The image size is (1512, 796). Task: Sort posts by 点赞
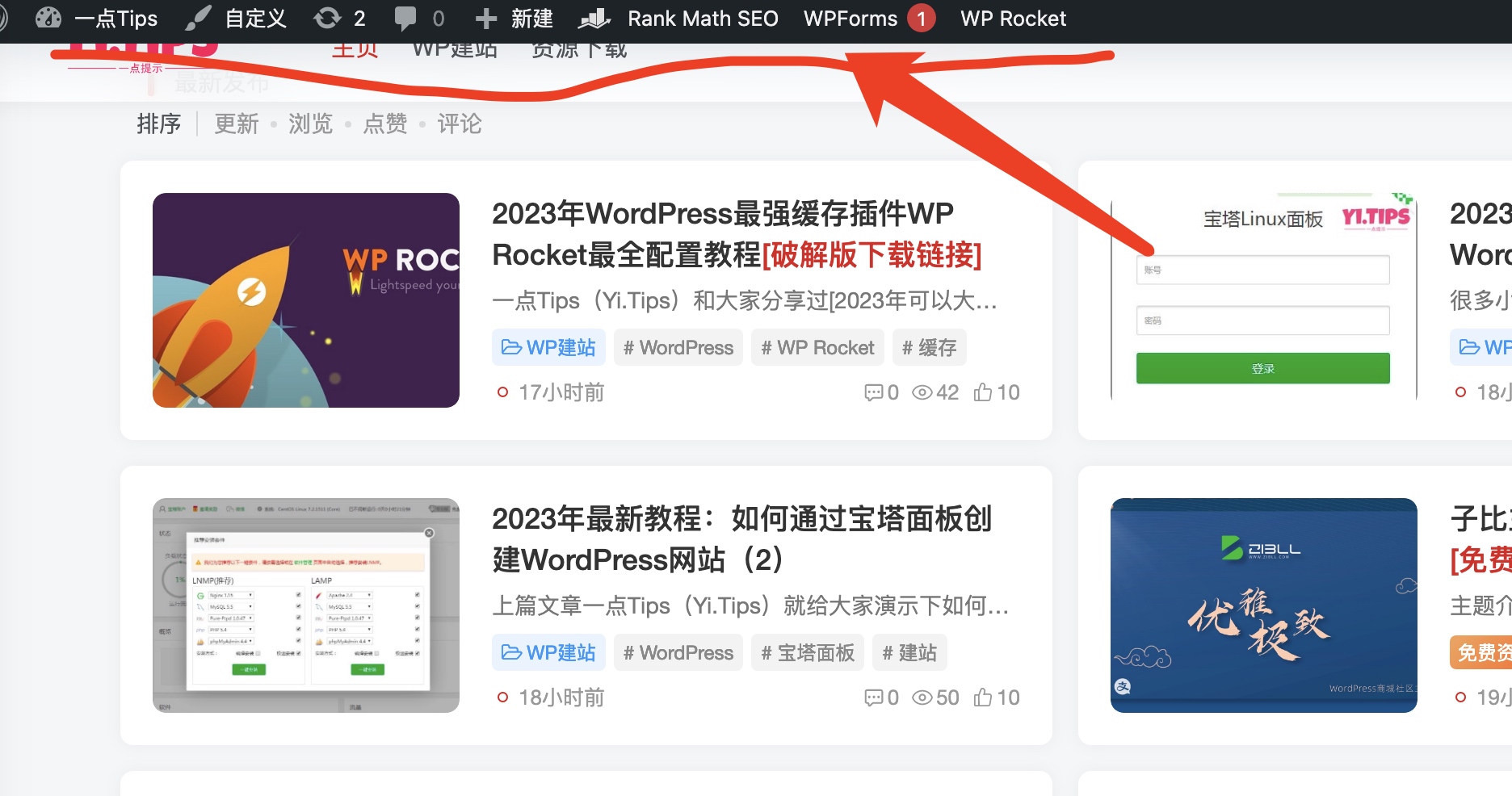pos(385,124)
